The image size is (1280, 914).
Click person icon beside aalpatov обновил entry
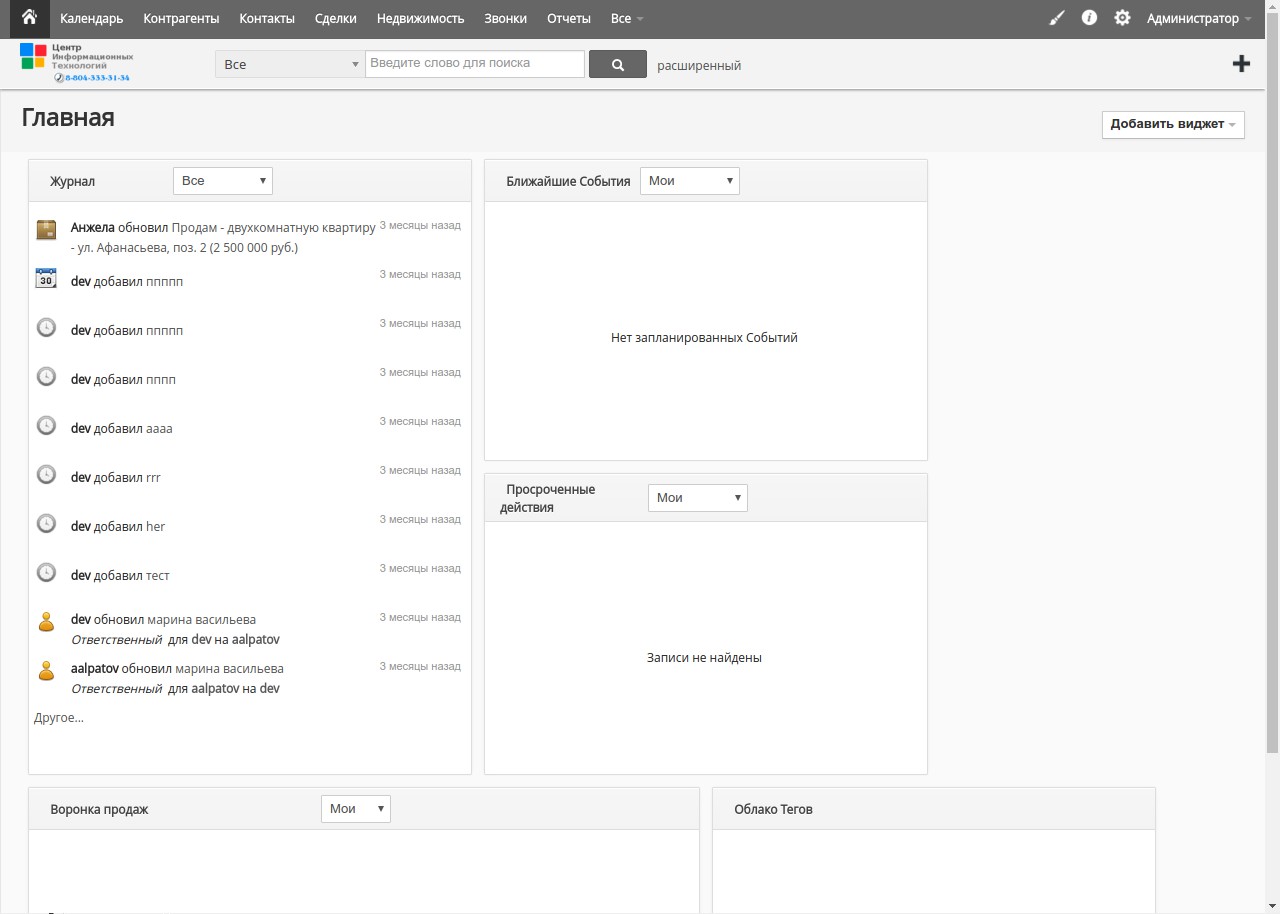tap(46, 671)
